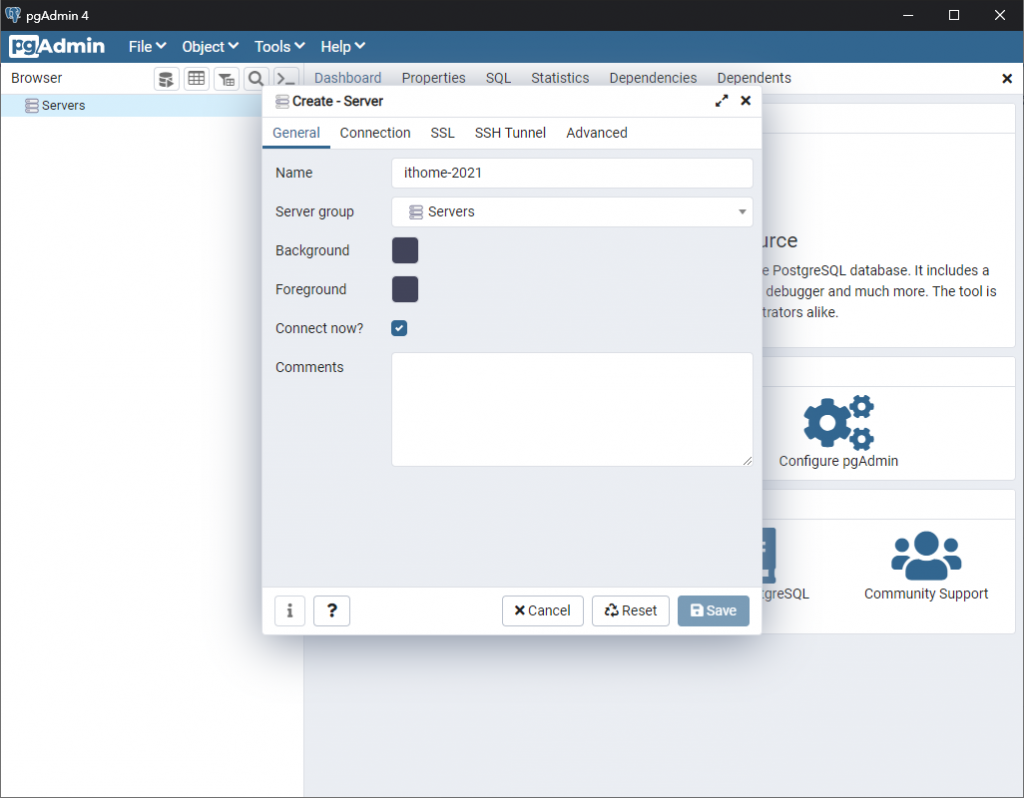Open the Search Objects magnifier icon
Image resolution: width=1024 pixels, height=798 pixels.
[x=256, y=79]
